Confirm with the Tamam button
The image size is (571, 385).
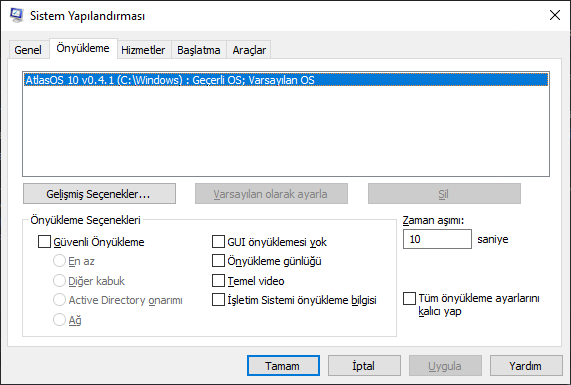tap(283, 366)
